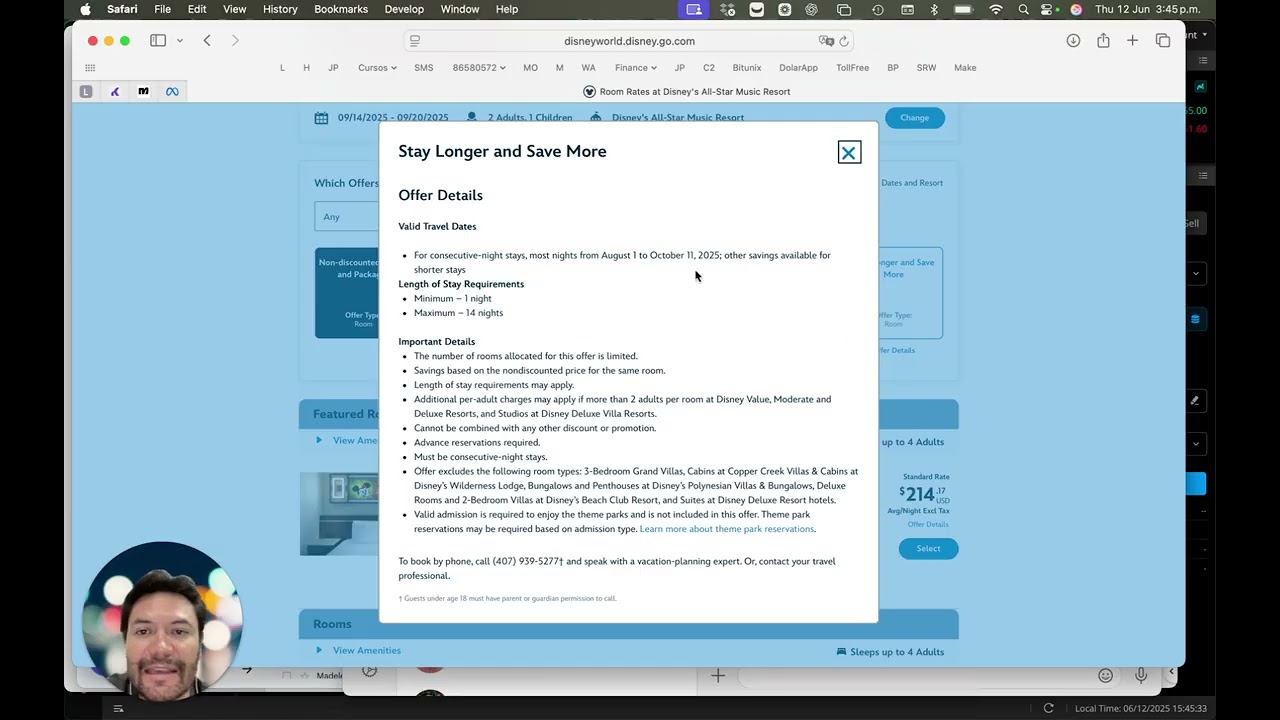This screenshot has width=1280, height=720.
Task: Open the Window menu
Action: 460,10
